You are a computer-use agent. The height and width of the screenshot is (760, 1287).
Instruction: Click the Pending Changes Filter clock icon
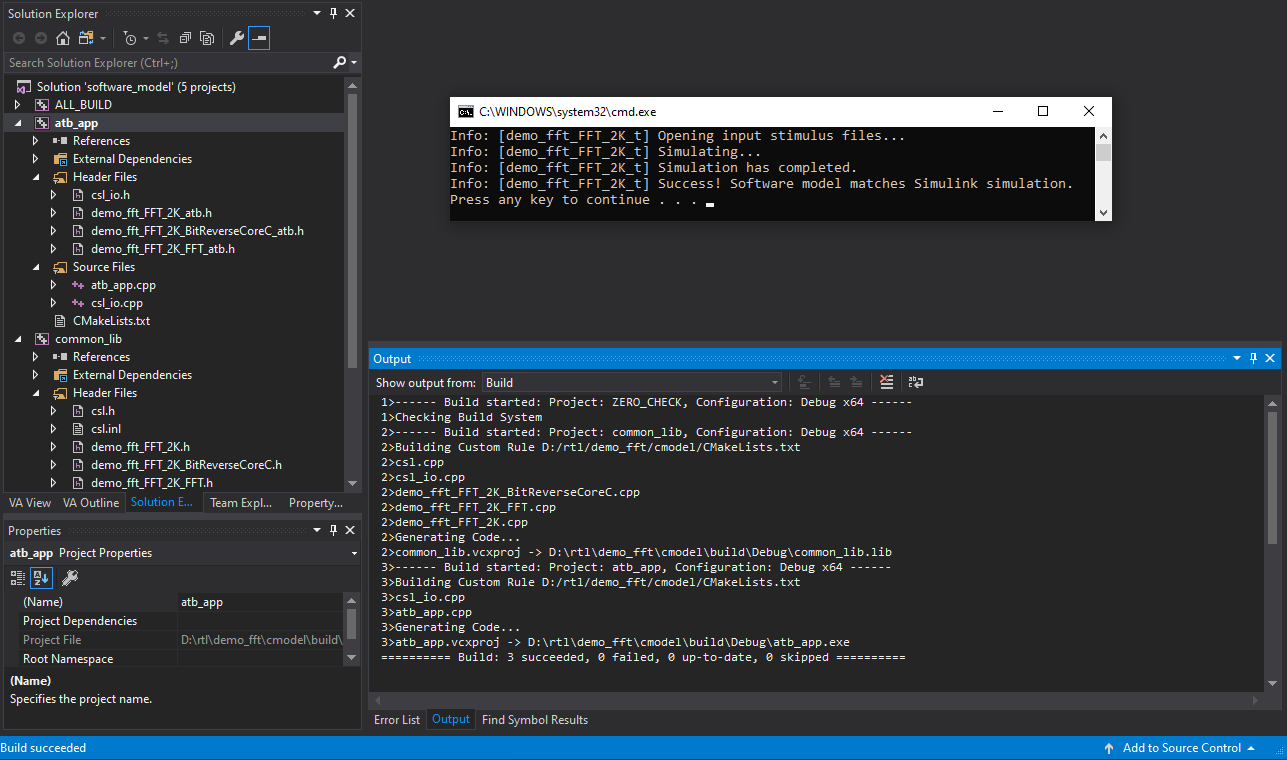[130, 38]
